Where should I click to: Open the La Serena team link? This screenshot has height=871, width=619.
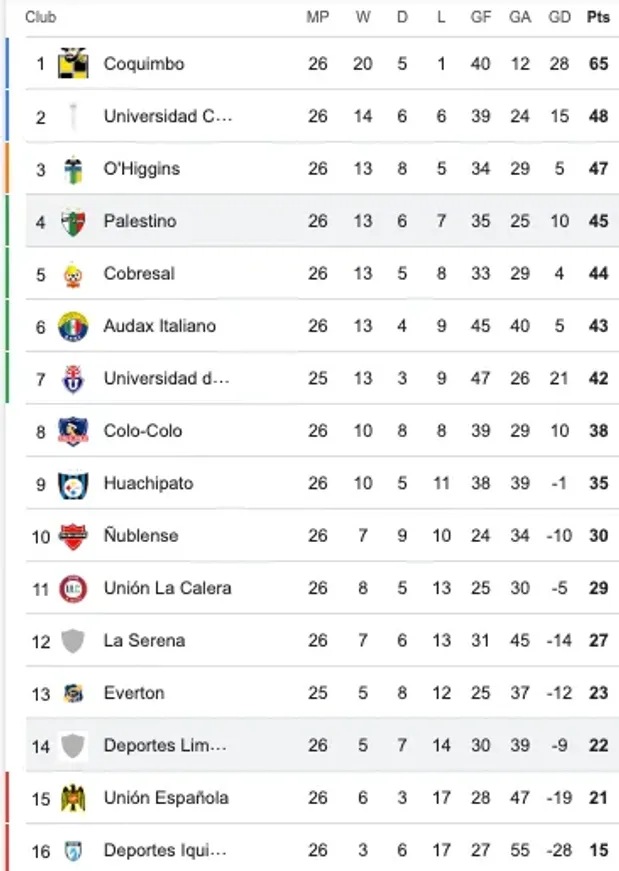[x=144, y=640]
